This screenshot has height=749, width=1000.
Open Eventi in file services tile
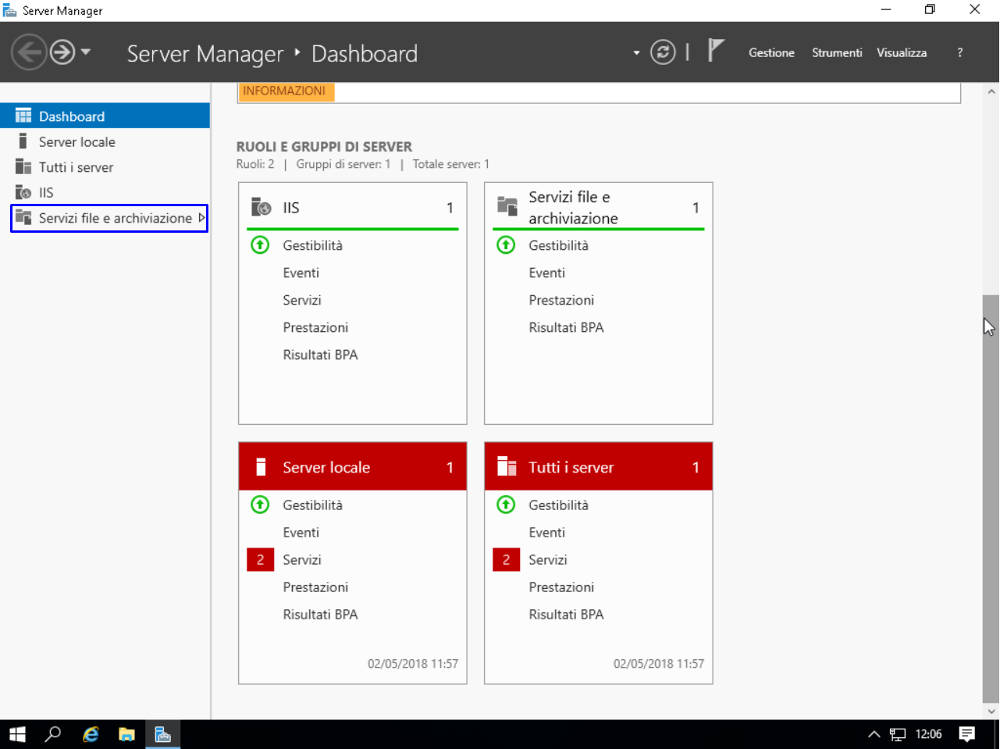(547, 272)
